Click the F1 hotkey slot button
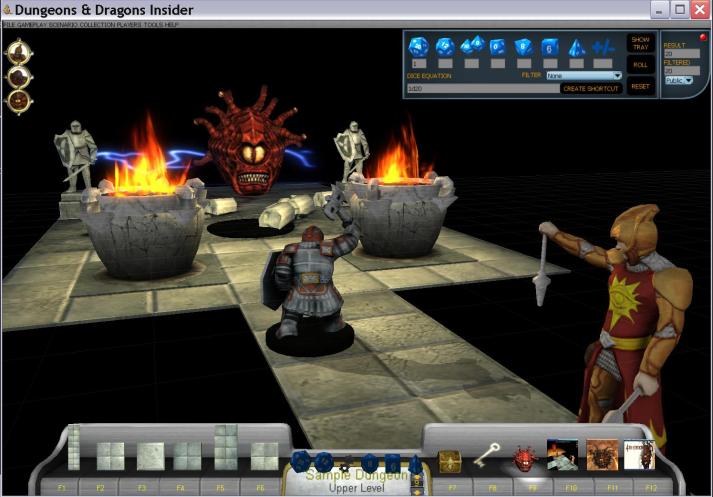Screen dimensions: 713x497 [61, 487]
